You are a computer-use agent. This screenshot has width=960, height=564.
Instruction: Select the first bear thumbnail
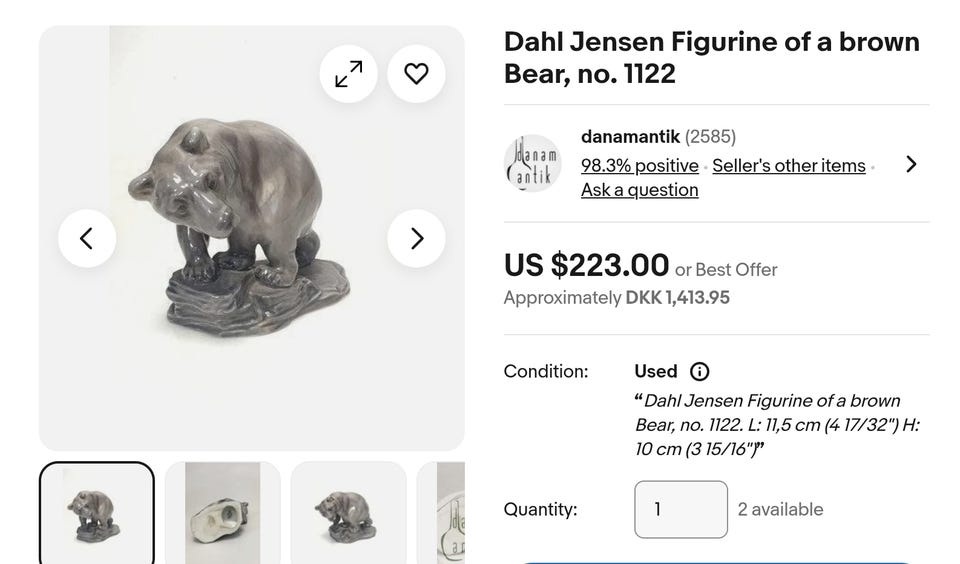(x=97, y=512)
